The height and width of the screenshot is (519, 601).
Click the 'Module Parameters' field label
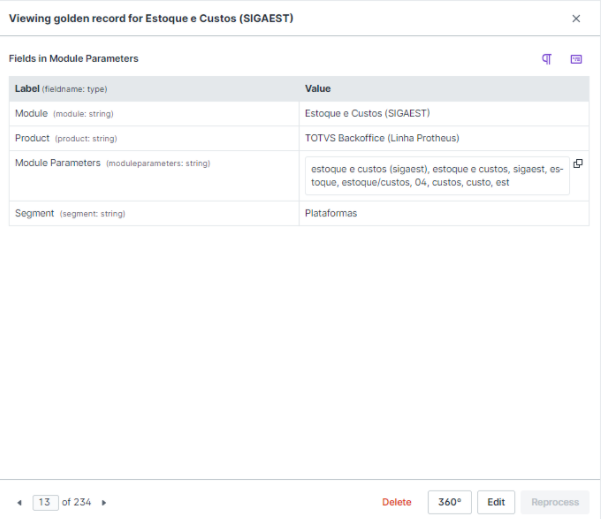[58, 163]
